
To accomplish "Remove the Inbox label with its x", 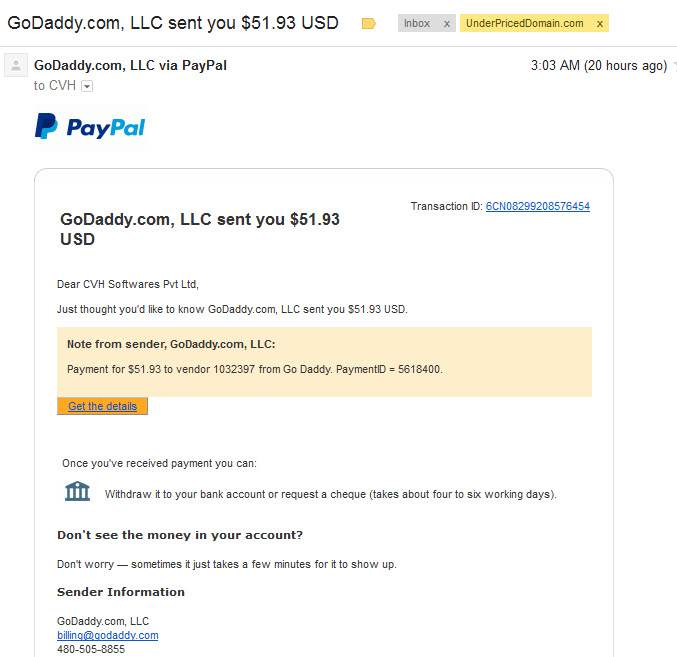I will [x=447, y=24].
